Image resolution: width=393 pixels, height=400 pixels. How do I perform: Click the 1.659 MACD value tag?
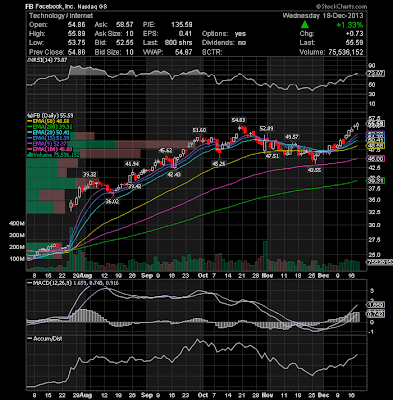pyautogui.click(x=376, y=305)
